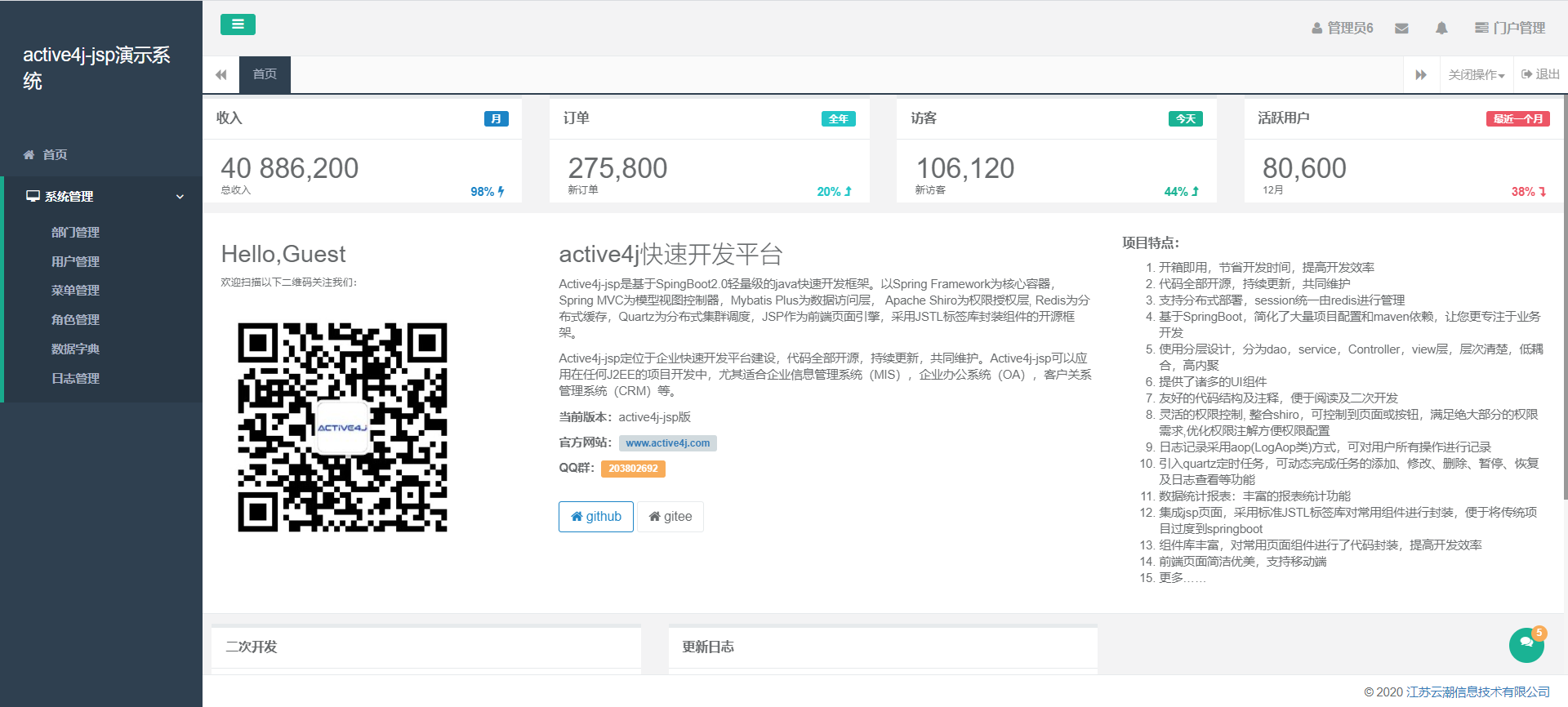Click the 275,800 orders value
The image size is (1568, 707).
[617, 168]
